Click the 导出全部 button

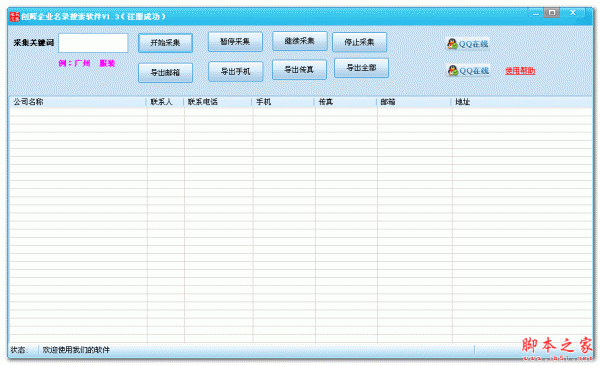[x=361, y=68]
